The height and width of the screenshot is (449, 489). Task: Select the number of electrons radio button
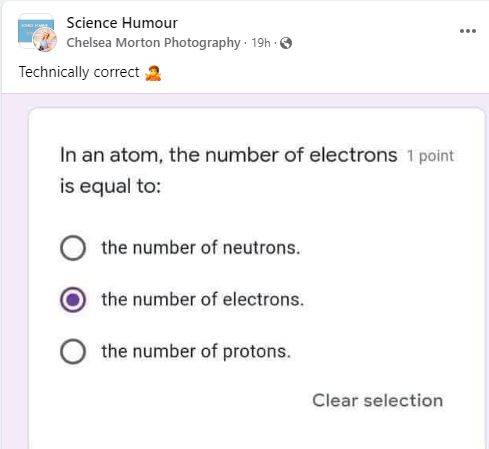(x=73, y=300)
